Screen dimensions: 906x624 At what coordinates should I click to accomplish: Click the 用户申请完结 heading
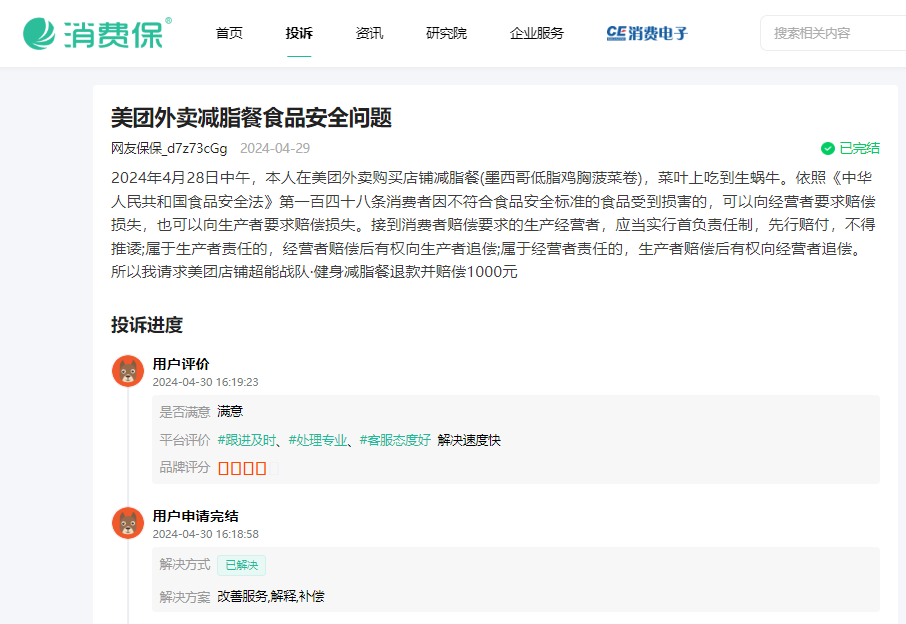(x=195, y=516)
